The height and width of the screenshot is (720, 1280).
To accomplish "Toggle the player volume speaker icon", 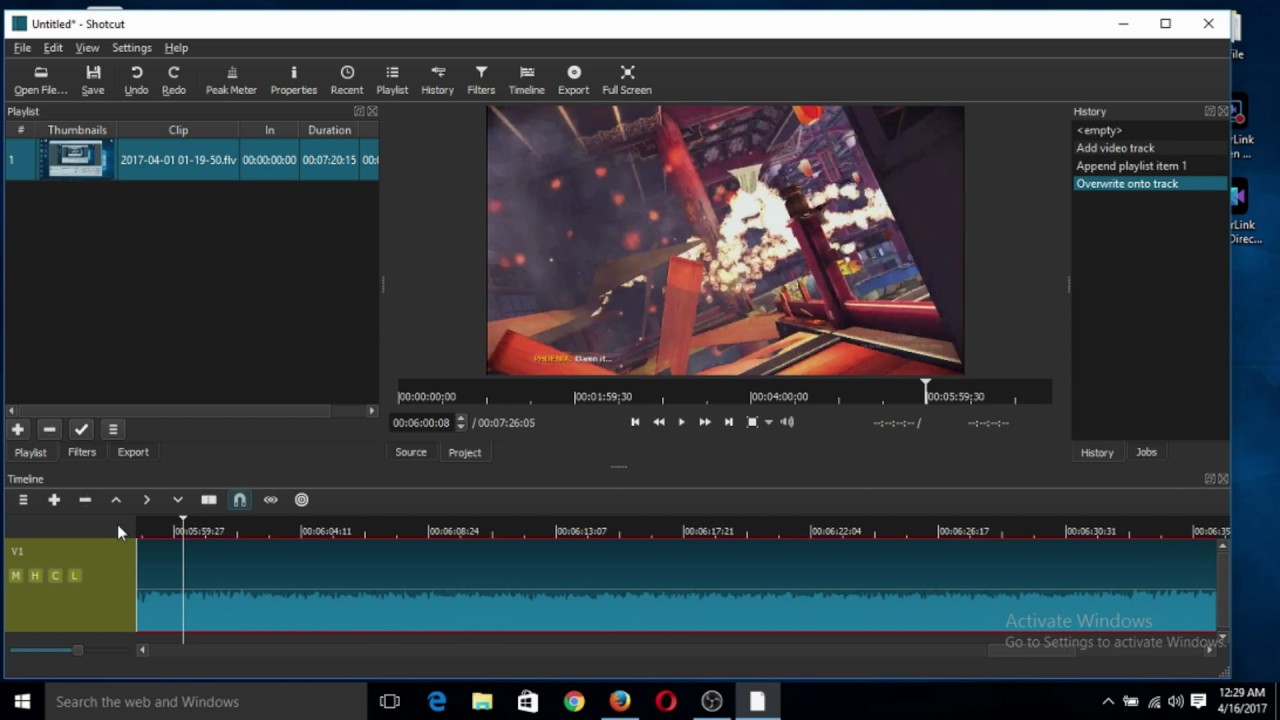I will 787,422.
